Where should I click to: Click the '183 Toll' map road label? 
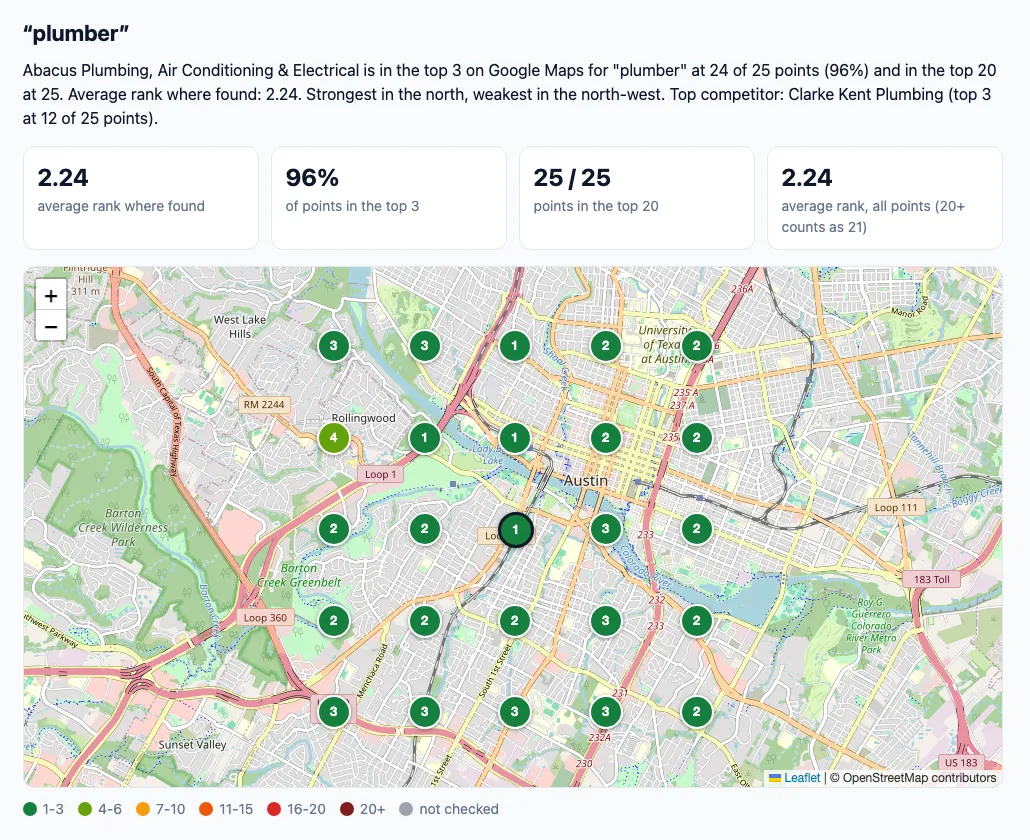coord(931,579)
